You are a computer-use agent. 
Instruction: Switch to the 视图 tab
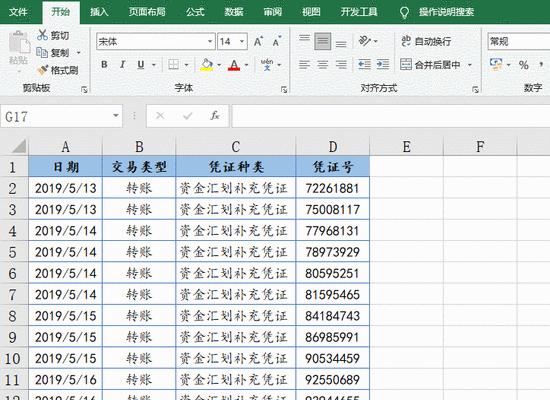click(311, 12)
